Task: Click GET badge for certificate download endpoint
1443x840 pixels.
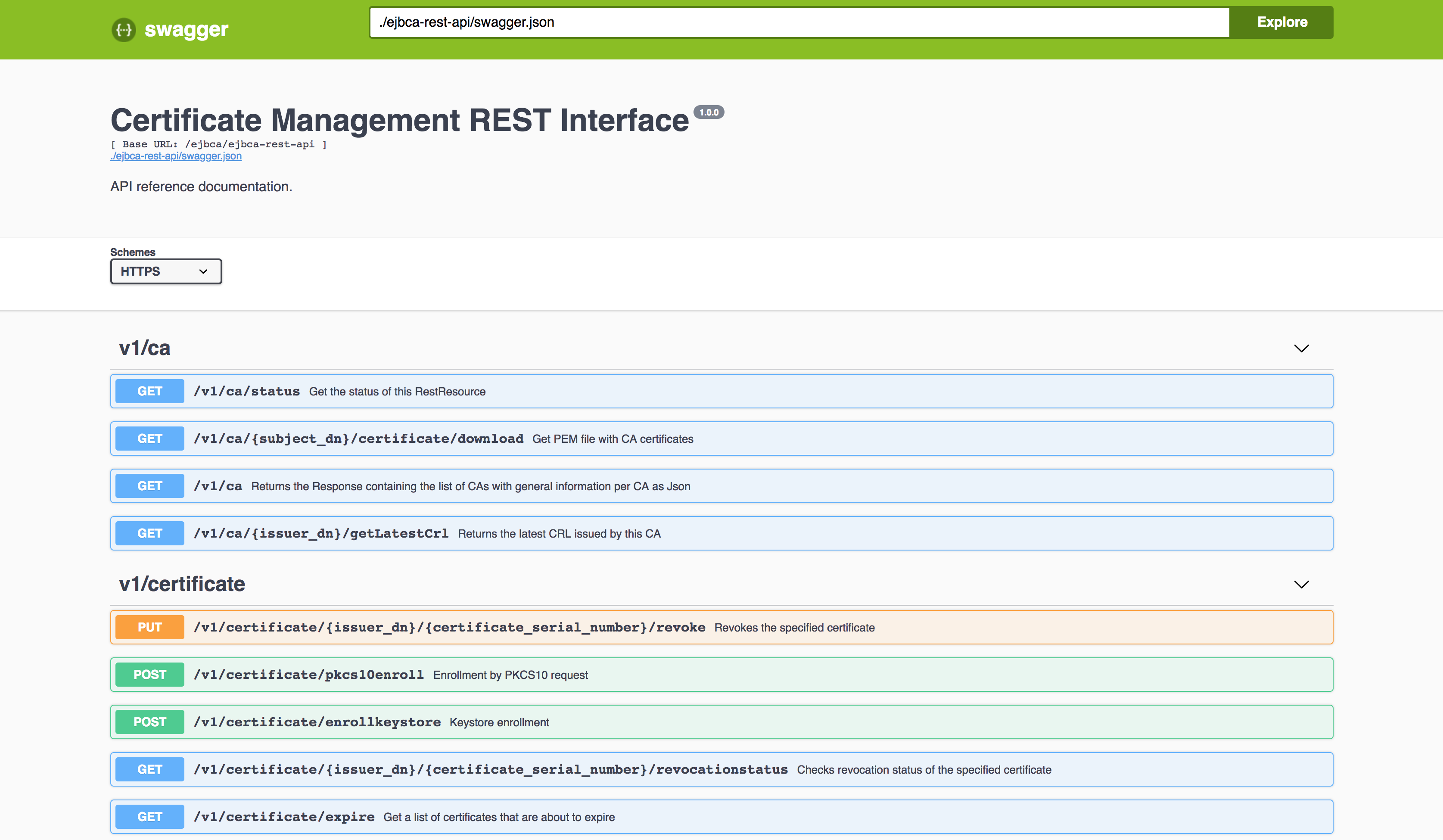Action: (x=149, y=439)
